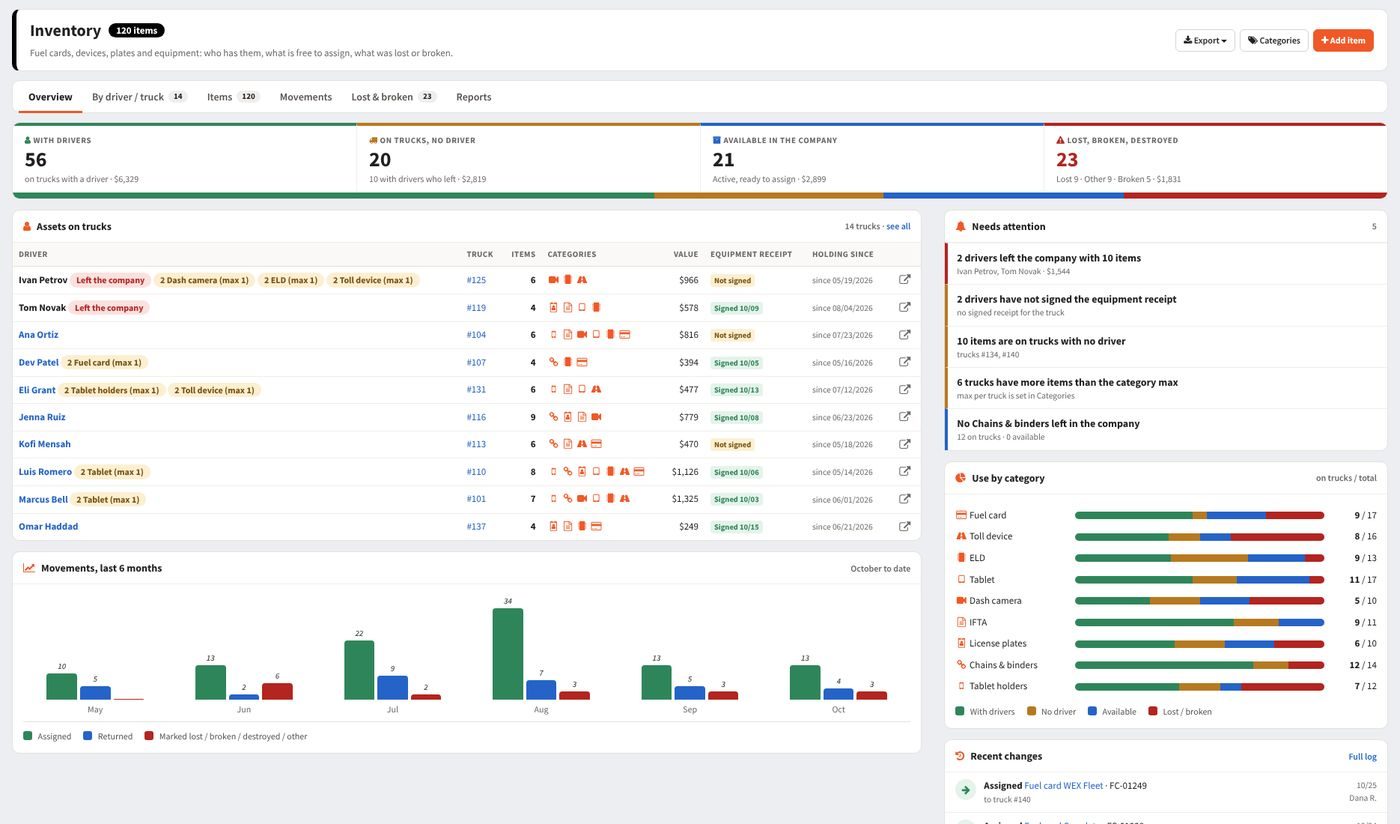Image resolution: width=1400 pixels, height=824 pixels.
Task: Go to the Movements tab
Action: click(306, 97)
